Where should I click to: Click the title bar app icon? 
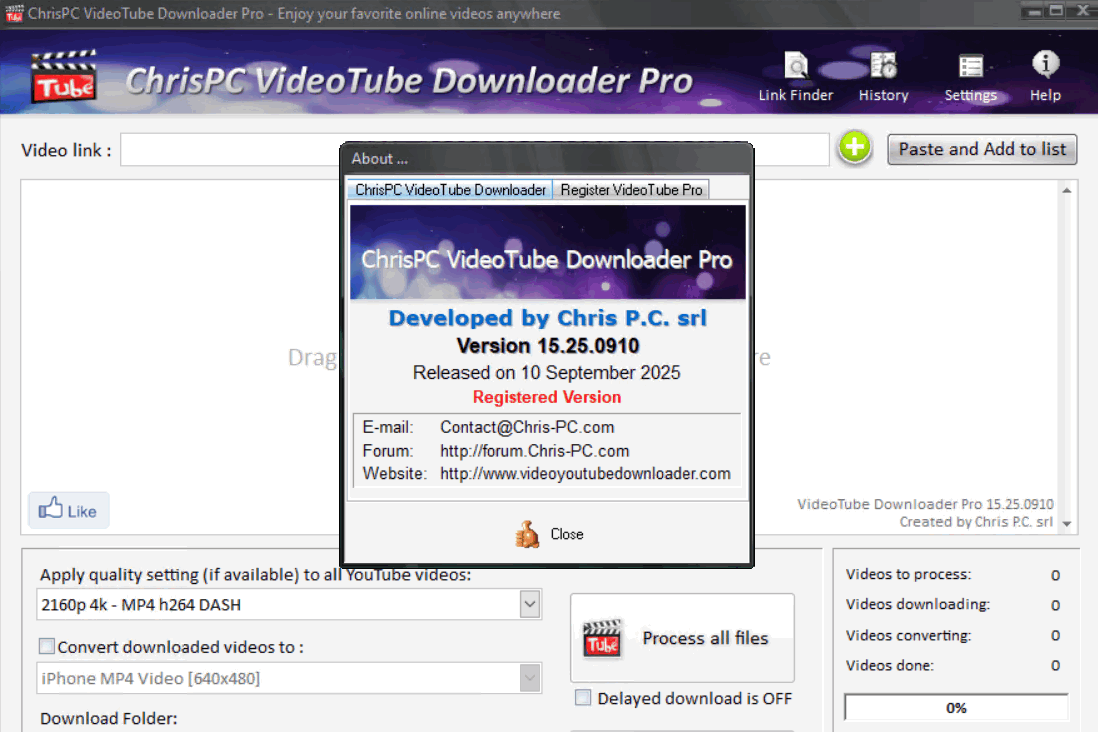coord(14,13)
